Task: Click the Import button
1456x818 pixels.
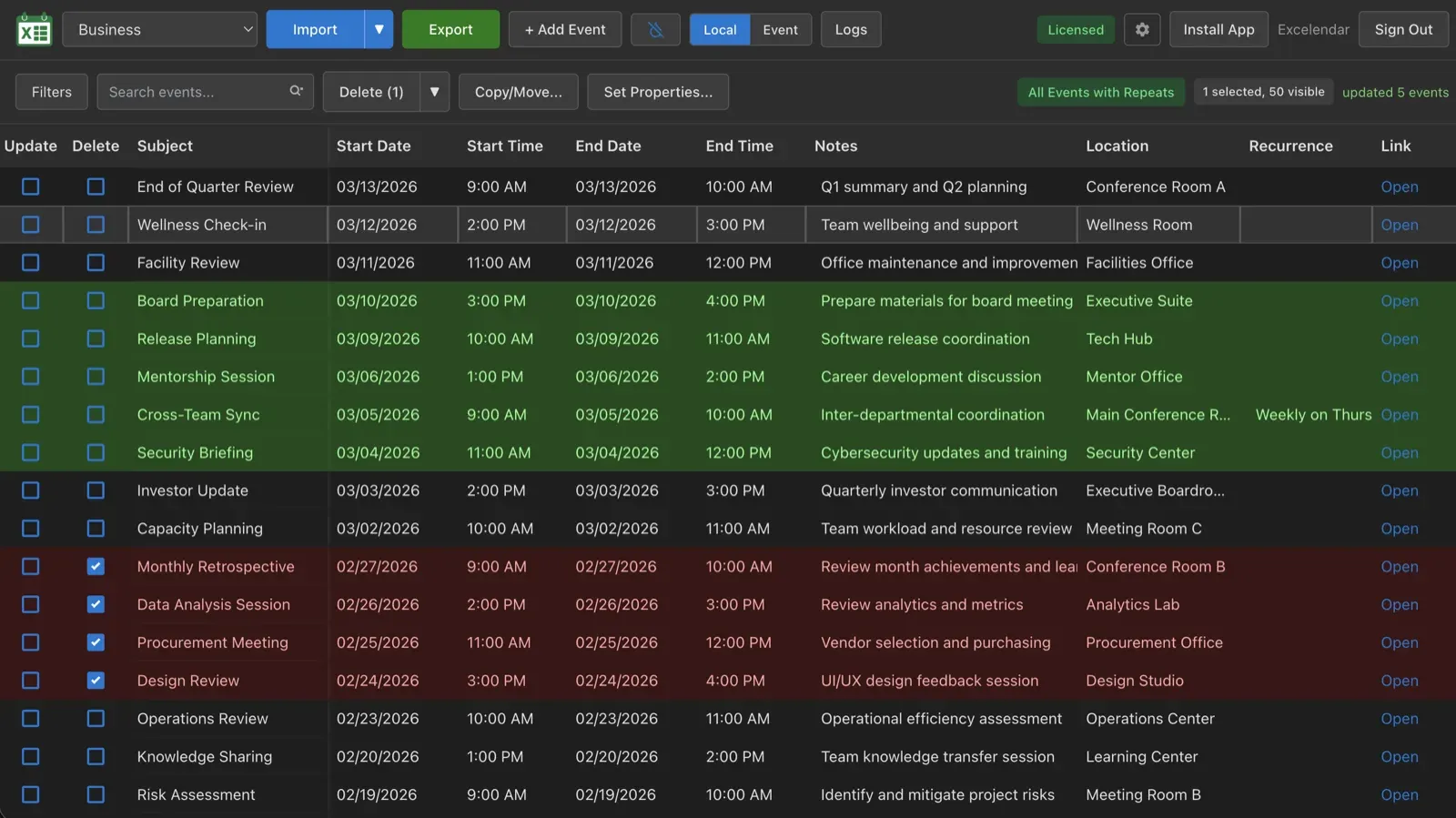Action: 315,29
